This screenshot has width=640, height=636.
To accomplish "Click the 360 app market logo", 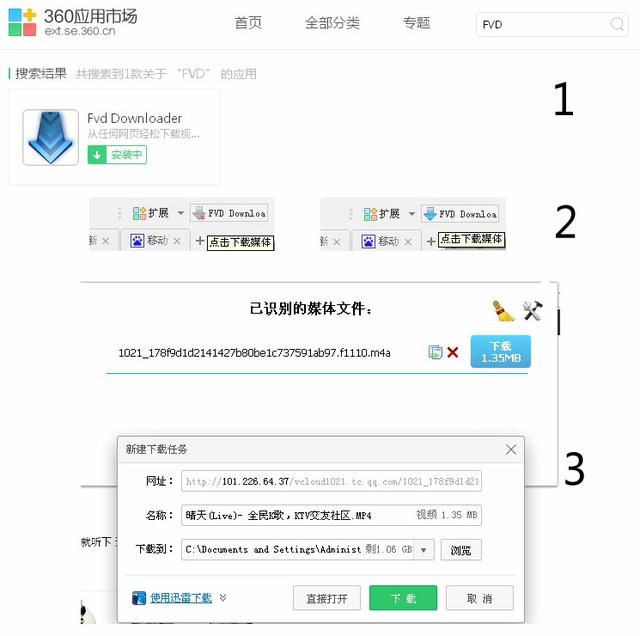I will [x=73, y=22].
